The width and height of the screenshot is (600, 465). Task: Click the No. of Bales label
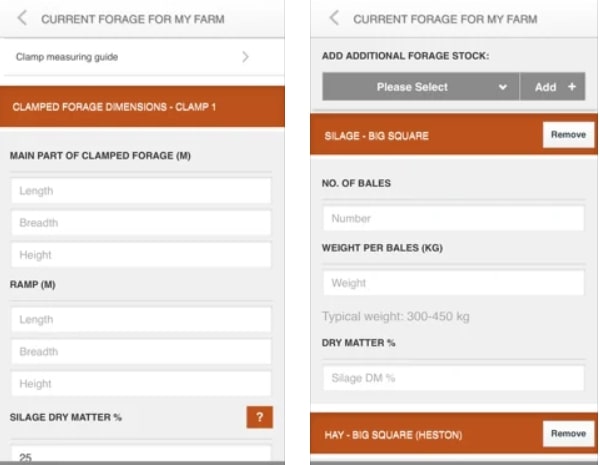tap(356, 183)
